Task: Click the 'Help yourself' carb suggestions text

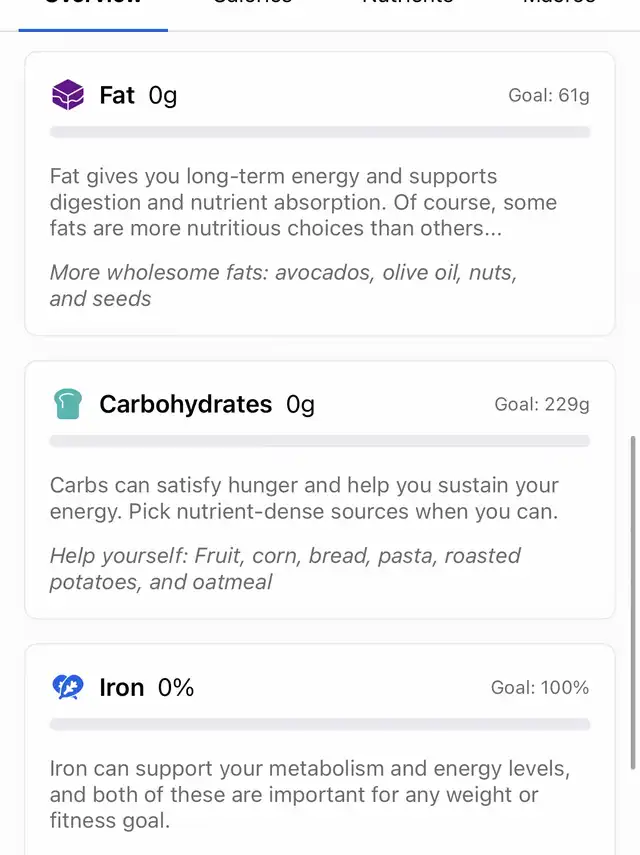Action: click(x=285, y=568)
